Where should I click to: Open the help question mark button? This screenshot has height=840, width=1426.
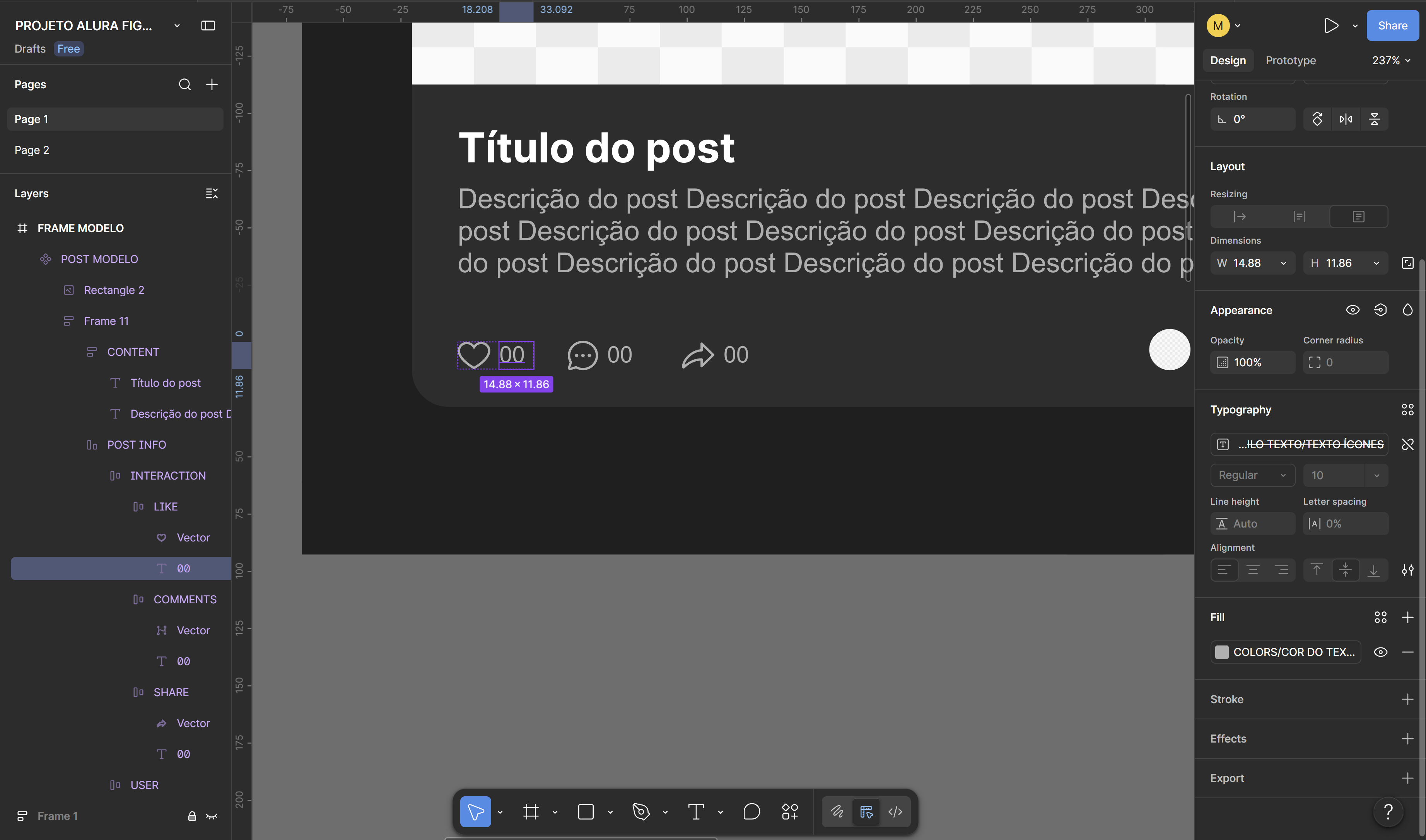tap(1388, 812)
